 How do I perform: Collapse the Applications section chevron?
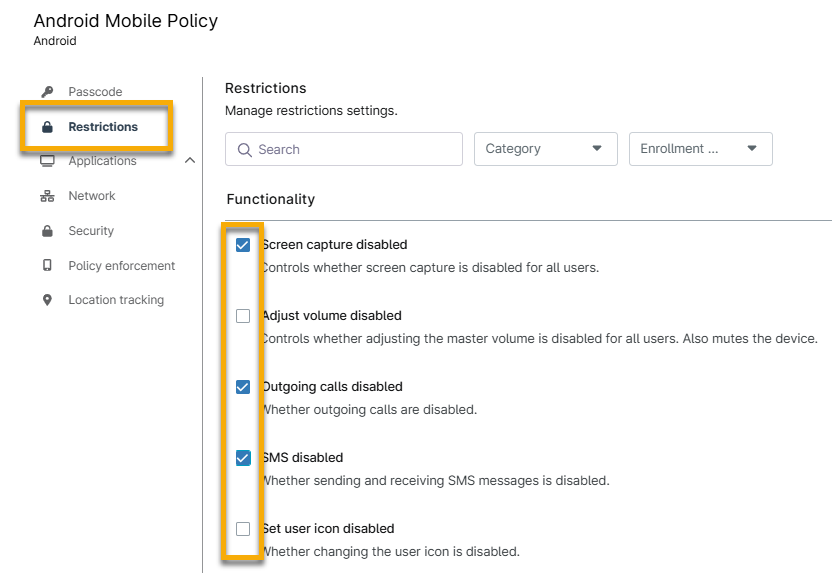click(x=190, y=161)
